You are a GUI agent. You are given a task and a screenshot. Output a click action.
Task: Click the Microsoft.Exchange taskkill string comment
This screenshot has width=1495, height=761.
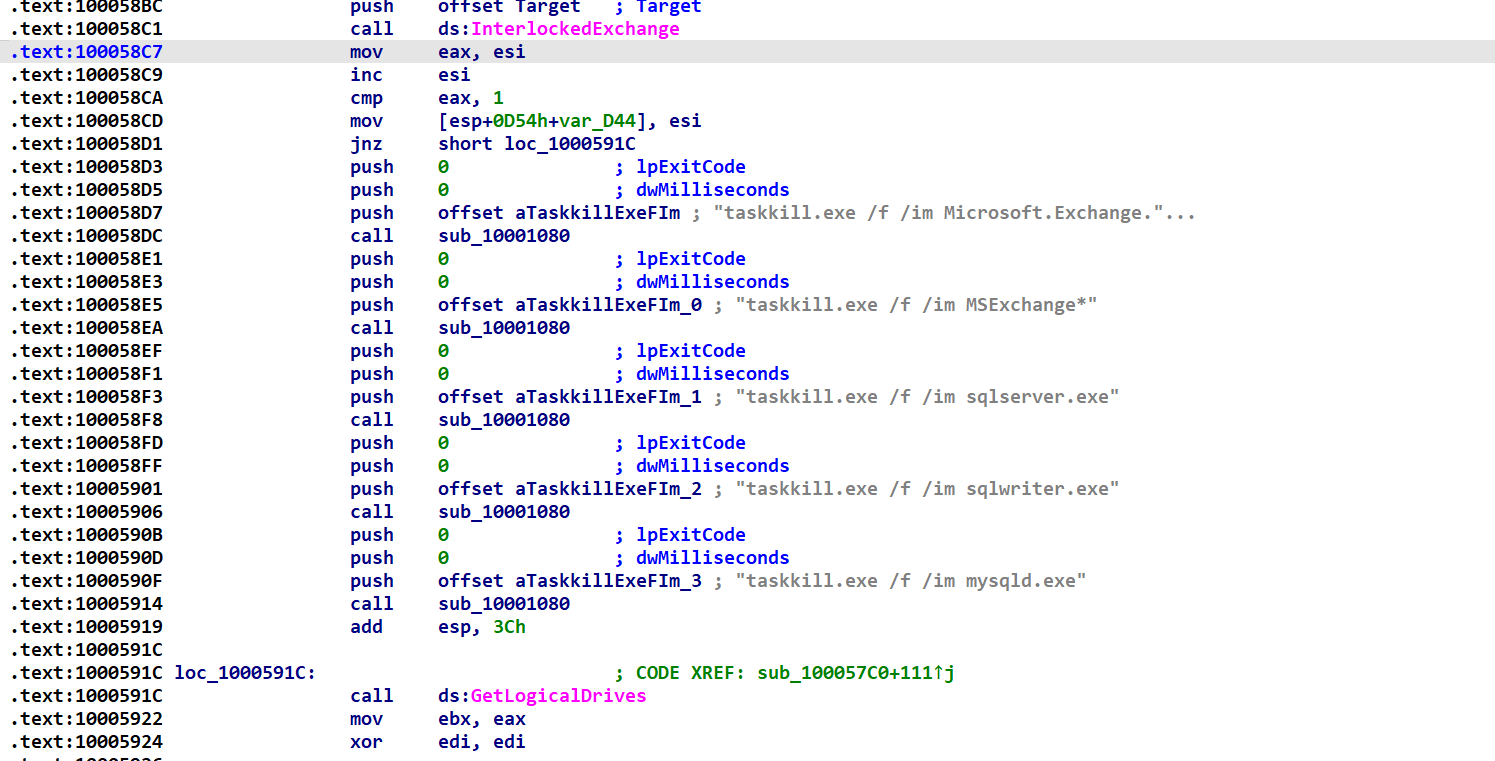coord(958,213)
